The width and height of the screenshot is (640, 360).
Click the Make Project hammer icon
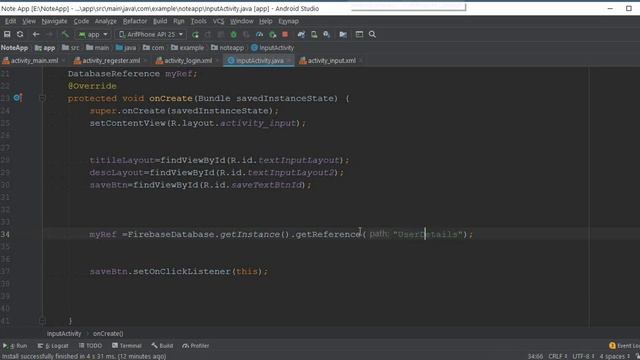coord(65,34)
